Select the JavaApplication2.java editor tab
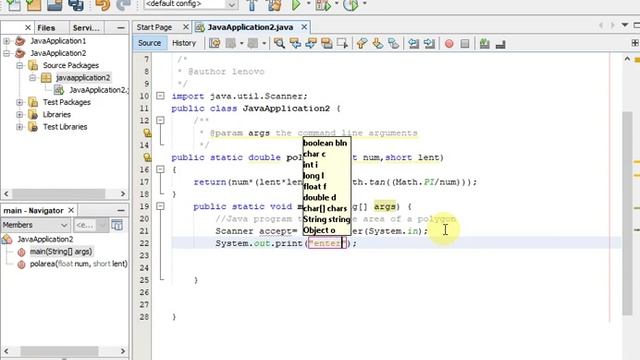 point(250,27)
